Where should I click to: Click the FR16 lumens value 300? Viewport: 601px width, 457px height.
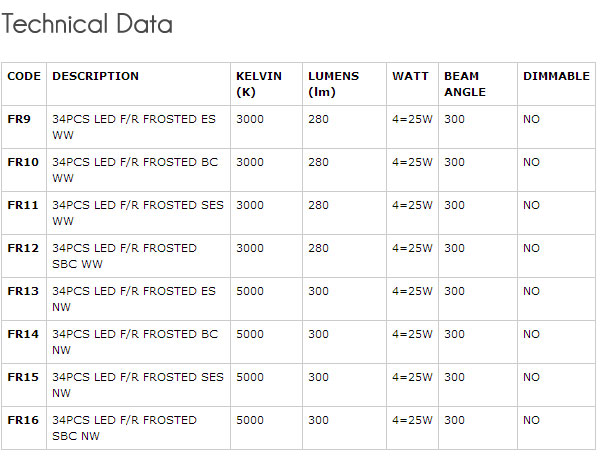click(x=318, y=420)
